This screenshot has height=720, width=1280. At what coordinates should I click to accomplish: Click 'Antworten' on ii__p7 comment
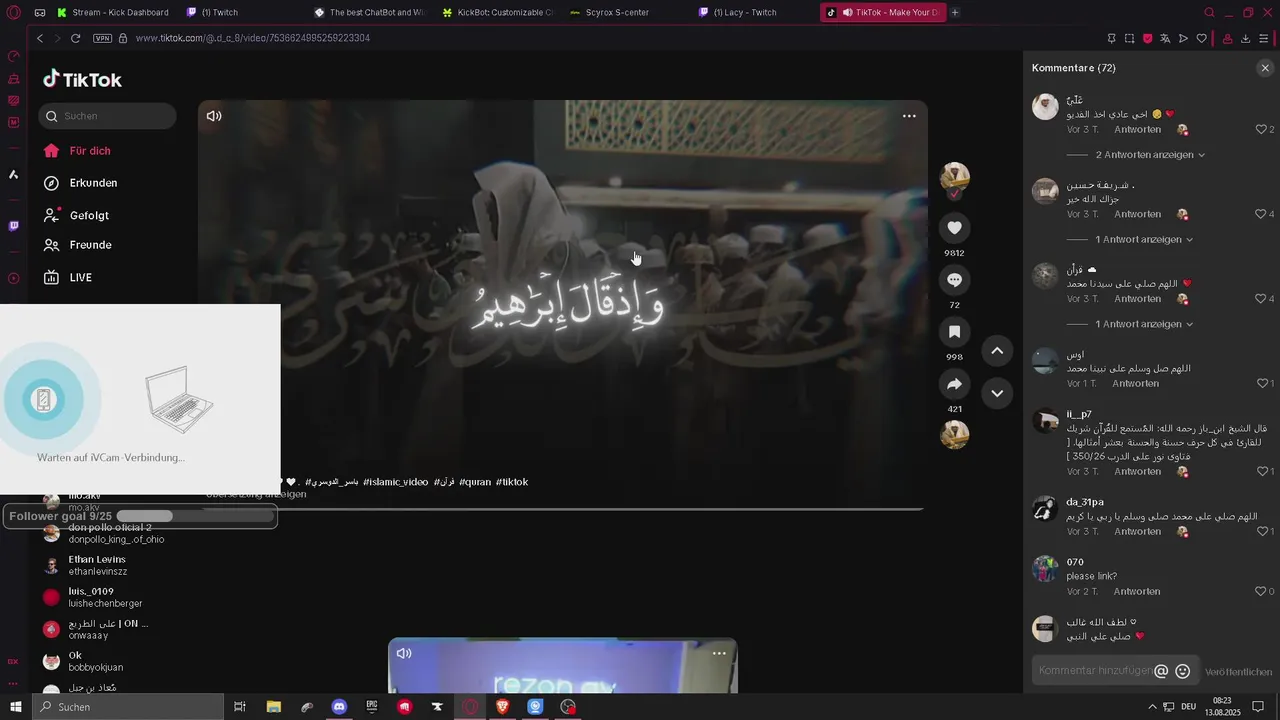tap(1137, 471)
